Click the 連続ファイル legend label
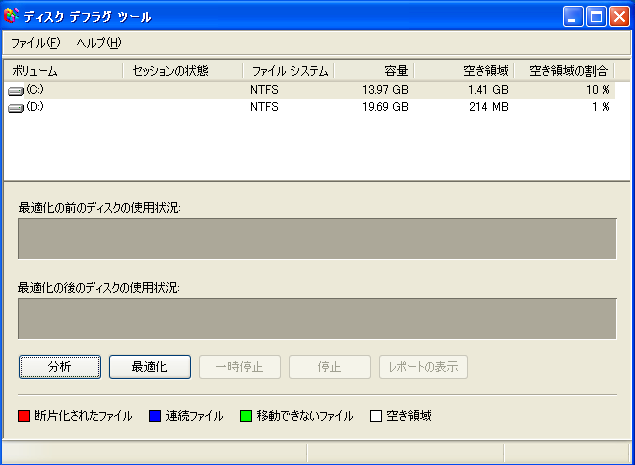Screen dimensions: 635x465 pyautogui.click(x=194, y=416)
